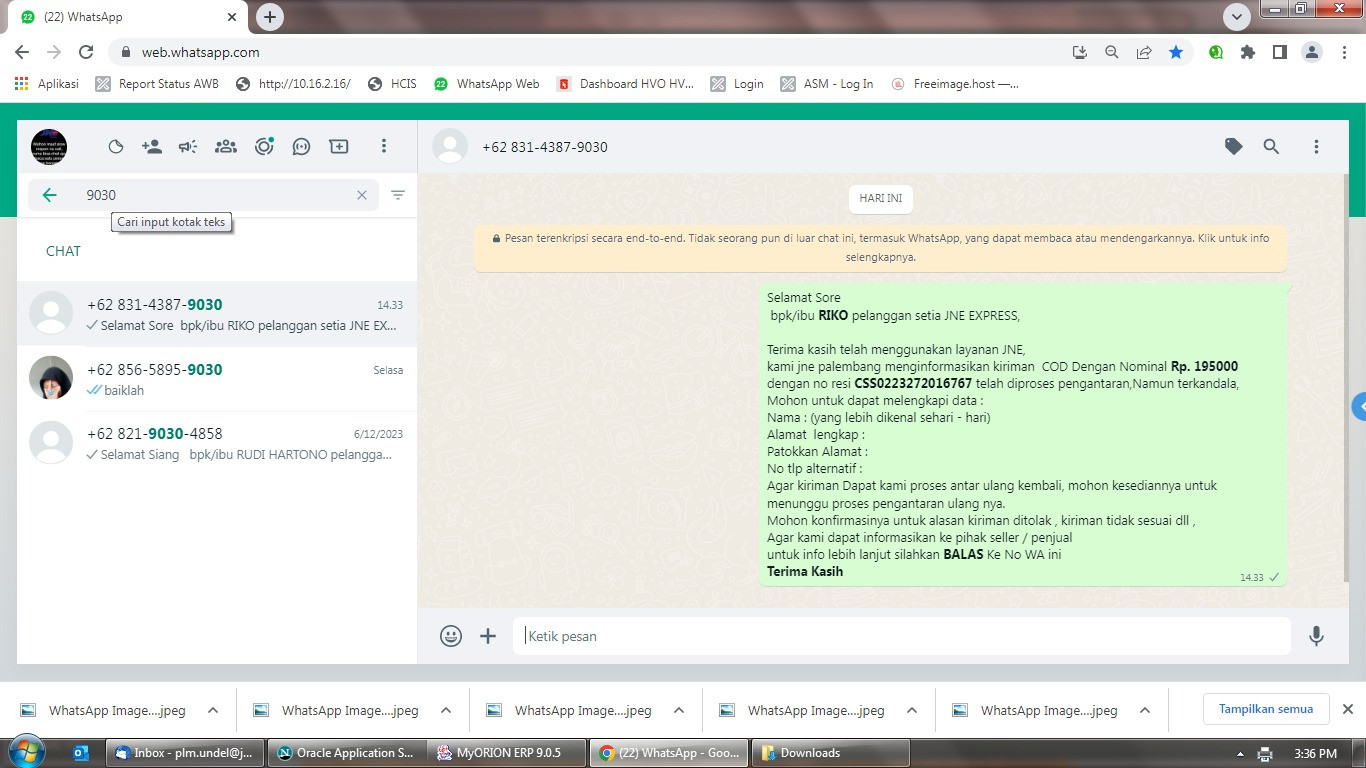
Task: Toggle the Chrome side panel
Action: [x=1280, y=52]
